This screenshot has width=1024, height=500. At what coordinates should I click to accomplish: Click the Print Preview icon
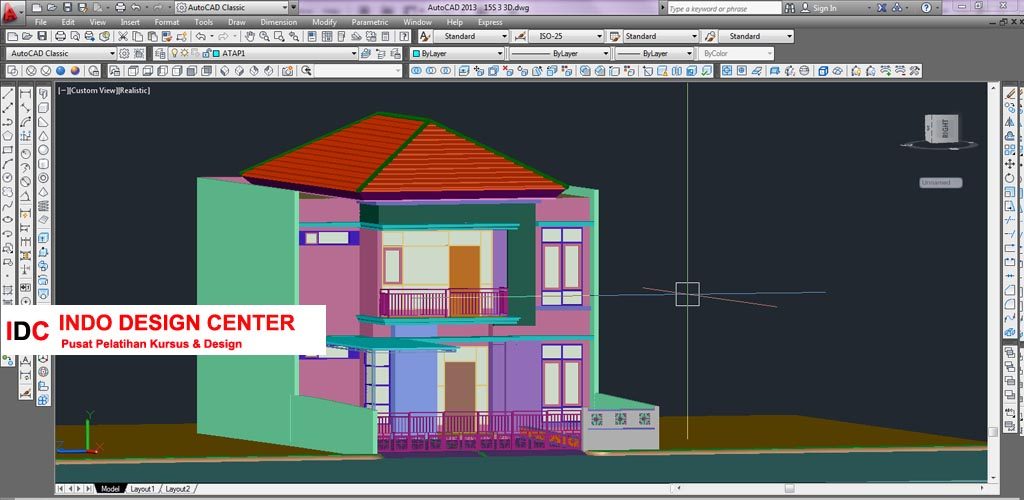coord(75,37)
